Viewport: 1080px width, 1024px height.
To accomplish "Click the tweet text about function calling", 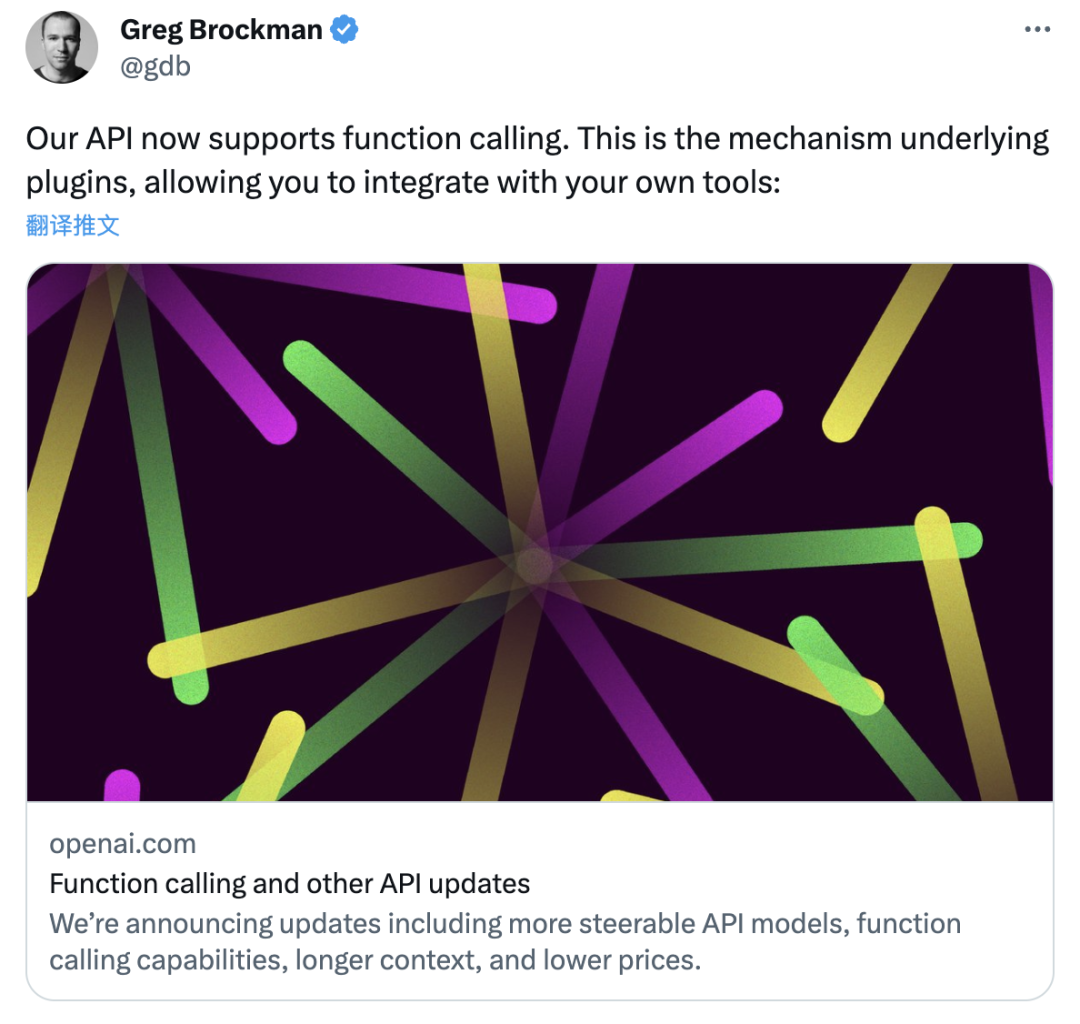I will pyautogui.click(x=537, y=160).
